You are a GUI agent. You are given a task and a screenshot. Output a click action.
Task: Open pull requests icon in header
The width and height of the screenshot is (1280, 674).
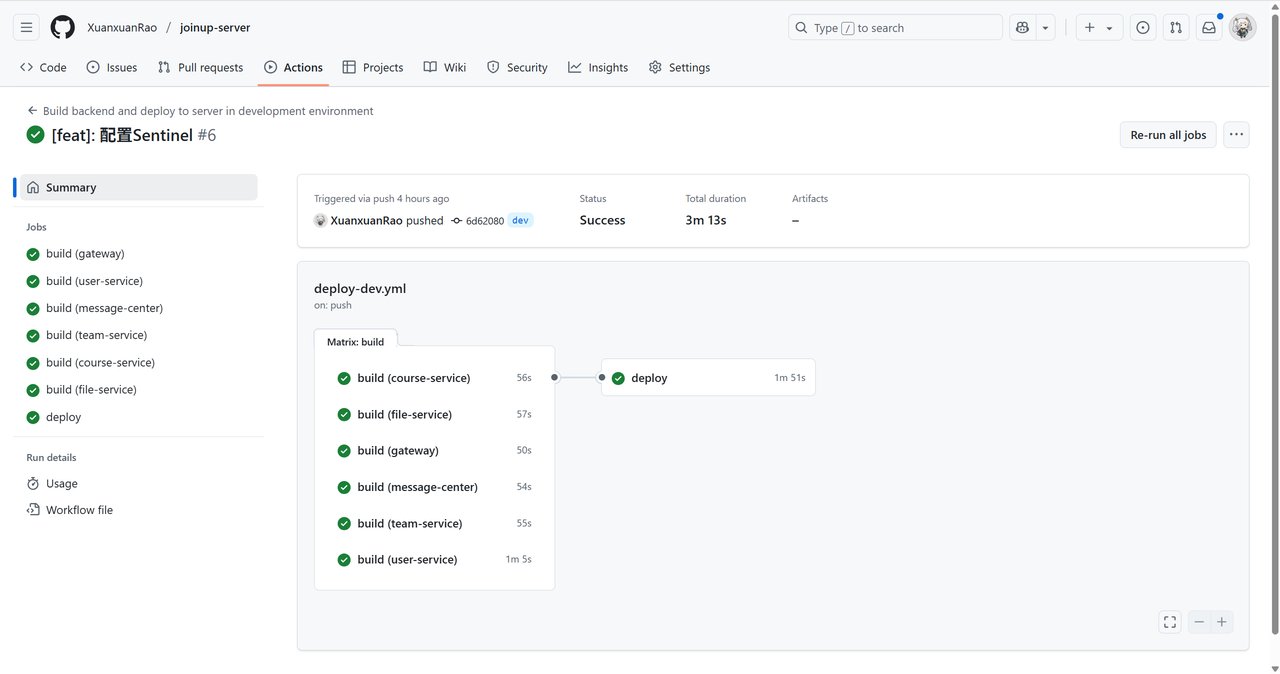1176,28
